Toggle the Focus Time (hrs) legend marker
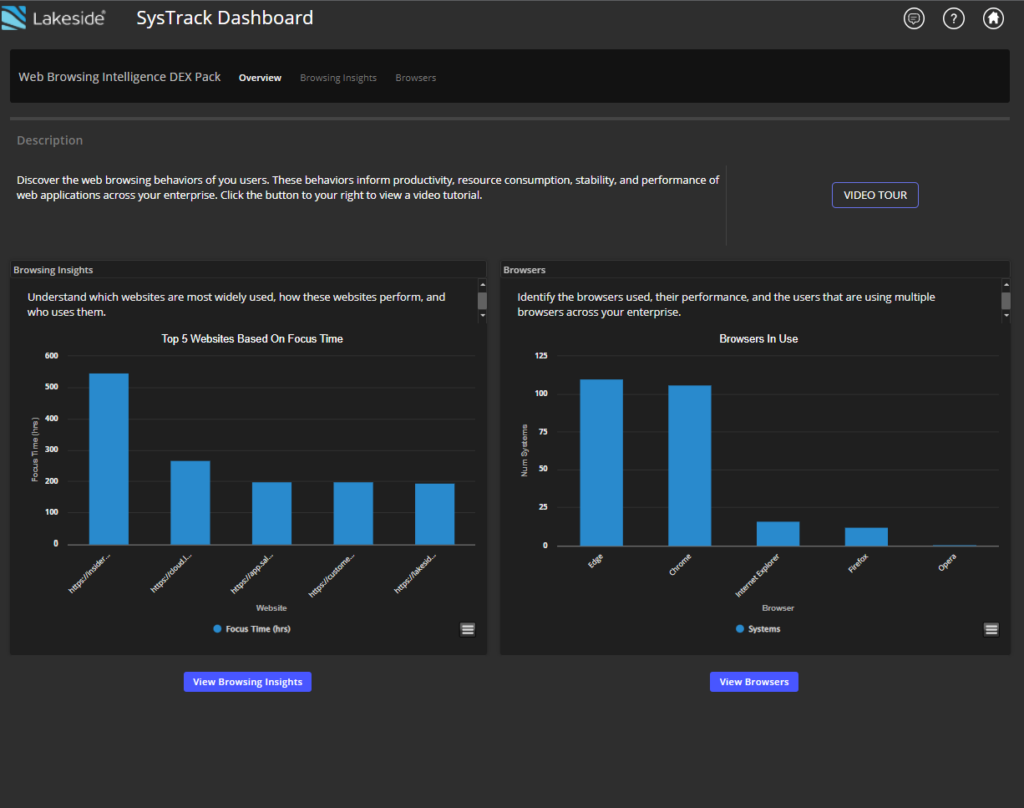Viewport: 1024px width, 808px height. 217,629
